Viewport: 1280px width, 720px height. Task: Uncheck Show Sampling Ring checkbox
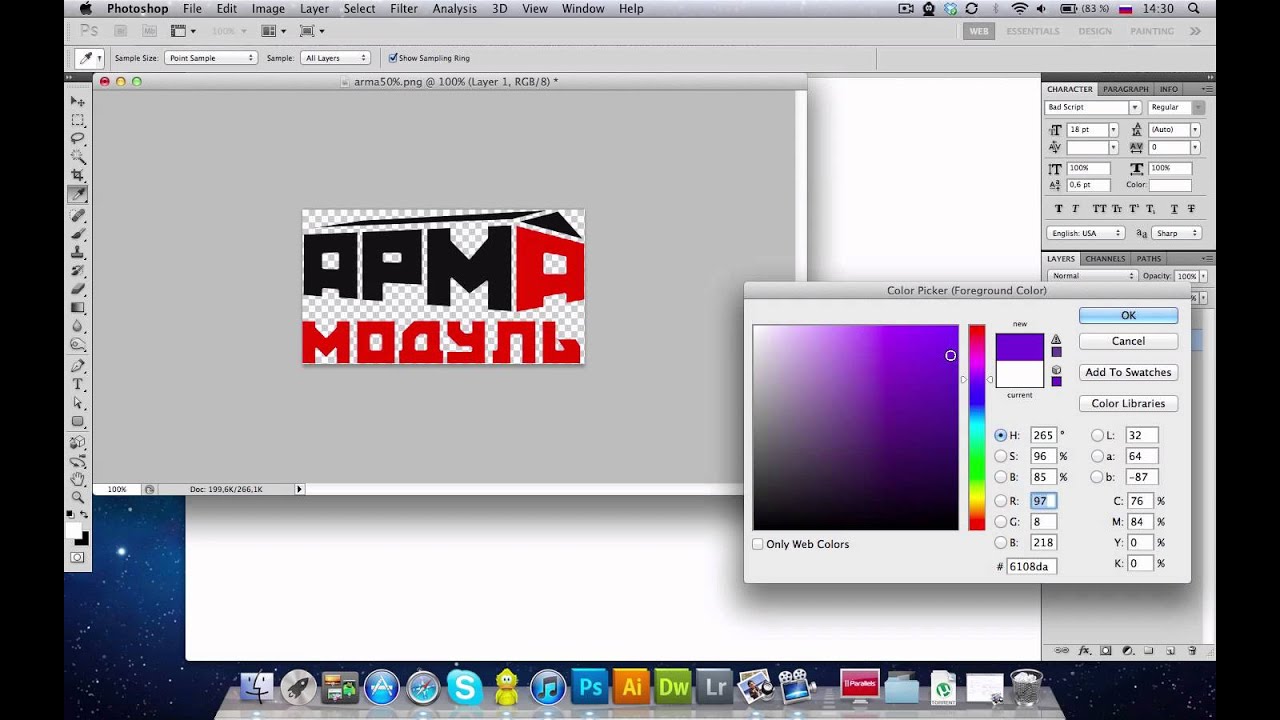pyautogui.click(x=393, y=58)
